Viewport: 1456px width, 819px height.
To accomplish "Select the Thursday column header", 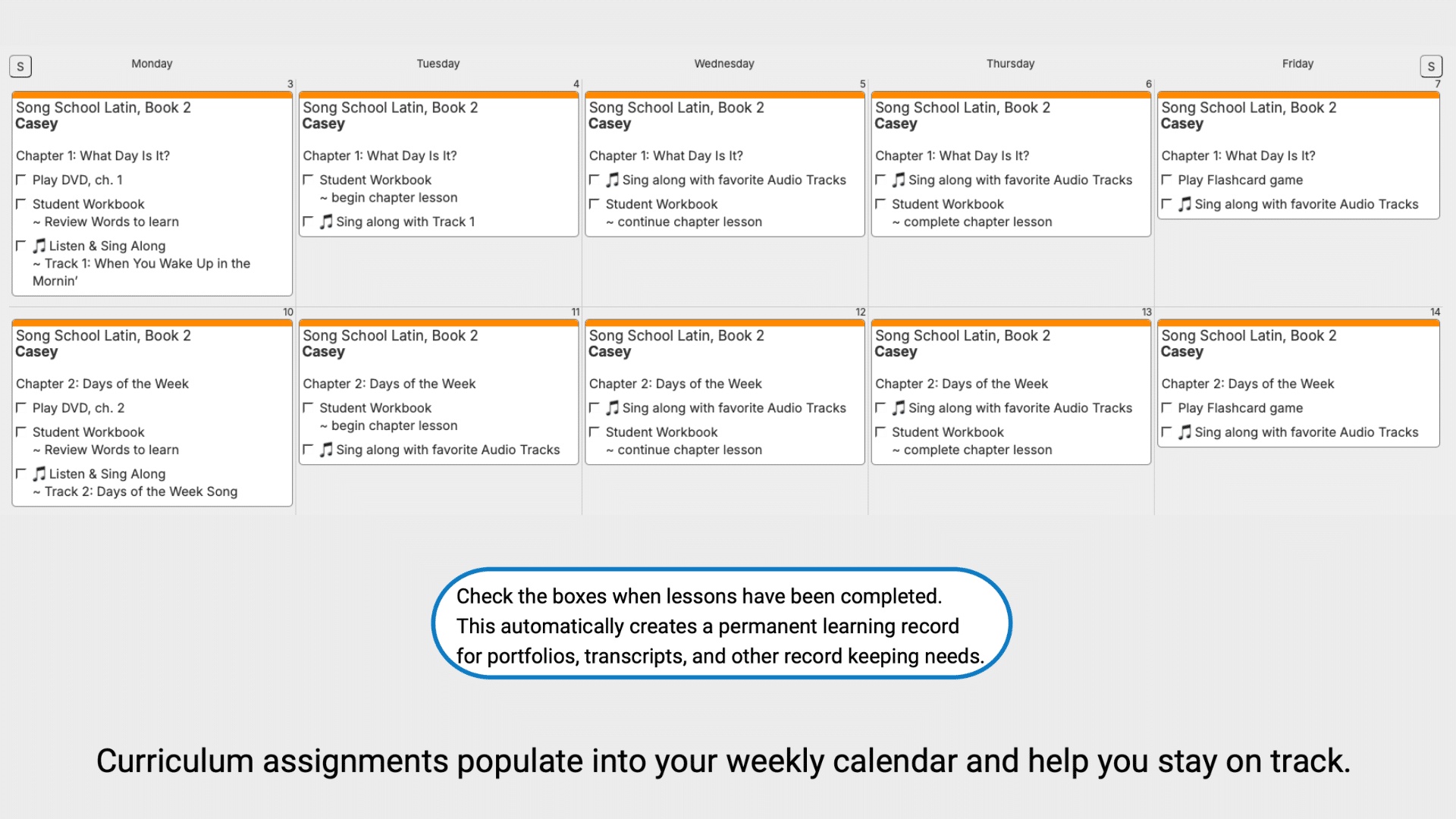I will pyautogui.click(x=1010, y=64).
